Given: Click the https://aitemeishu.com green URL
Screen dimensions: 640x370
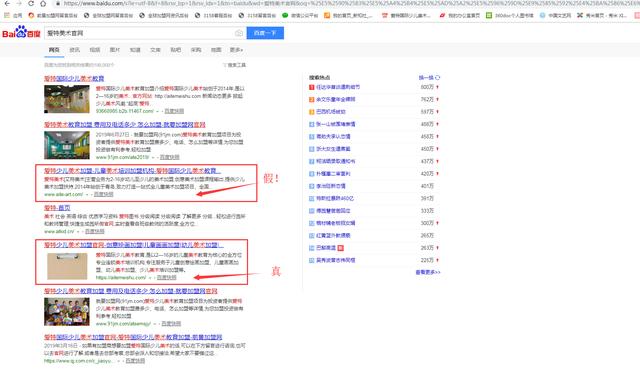Looking at the screenshot, I should pos(121,277).
